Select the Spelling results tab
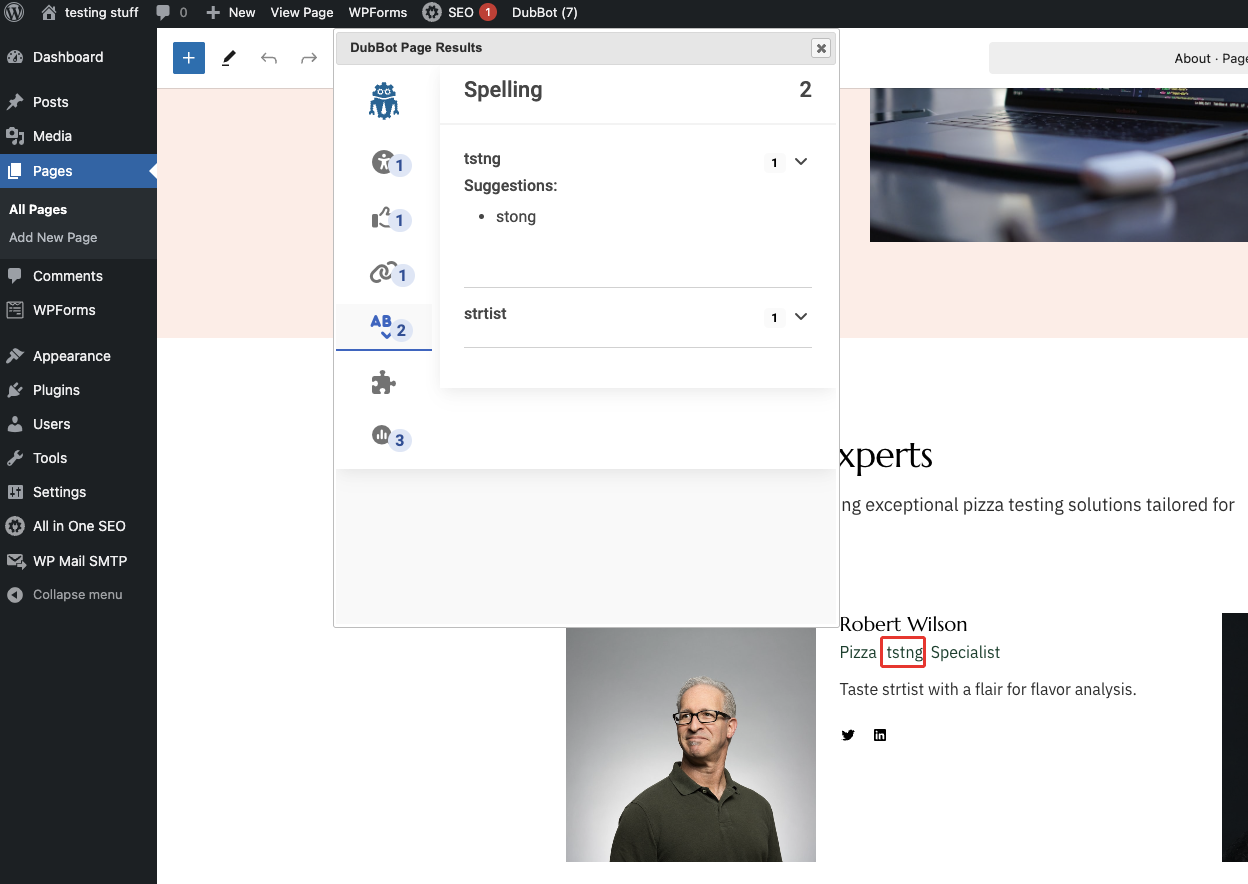 coord(384,327)
